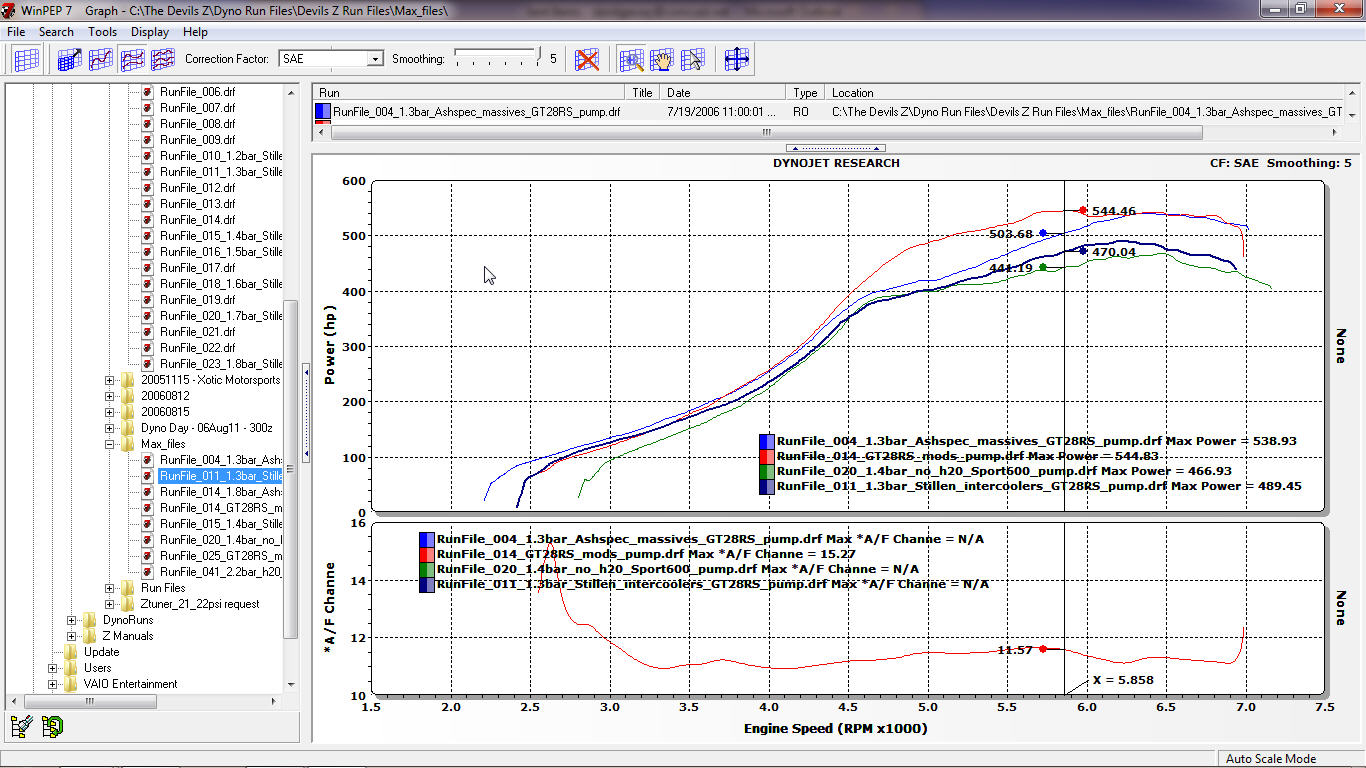Select RunFile_020_1.4bar in the file tree
Screen dimensions: 1366x768
pos(221,540)
